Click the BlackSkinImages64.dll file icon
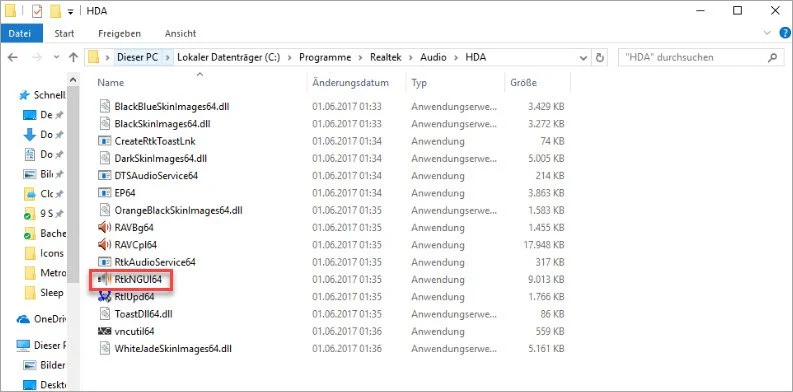The height and width of the screenshot is (392, 793). click(104, 123)
